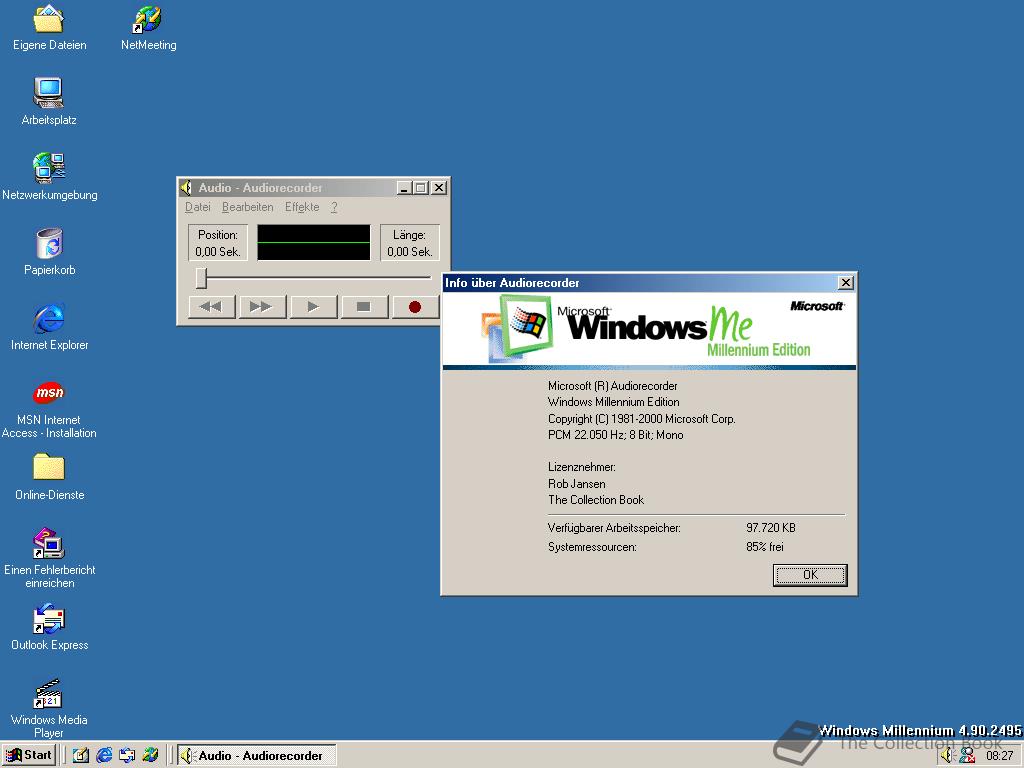1024x768 pixels.
Task: Click the Audiorecorder rewind to start button
Action: coord(212,306)
